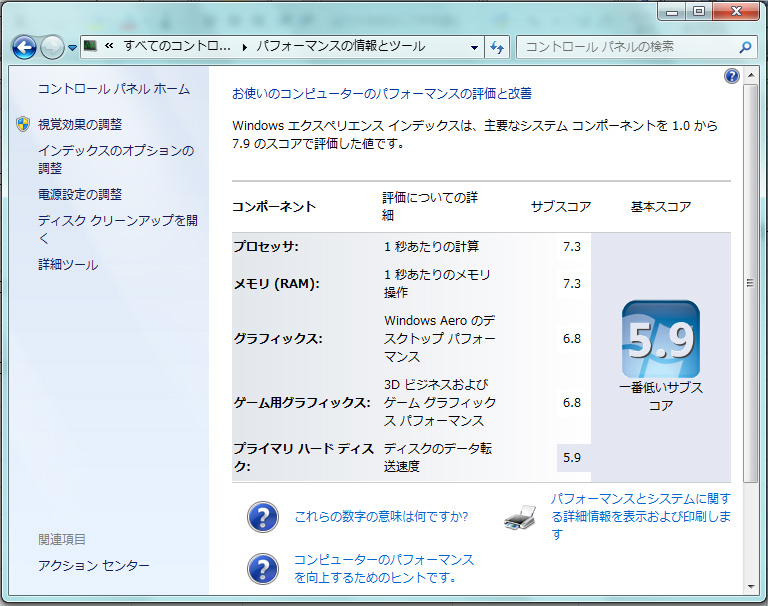The image size is (768, 606).
Task: Click the refresh button beside address bar
Action: (x=497, y=48)
